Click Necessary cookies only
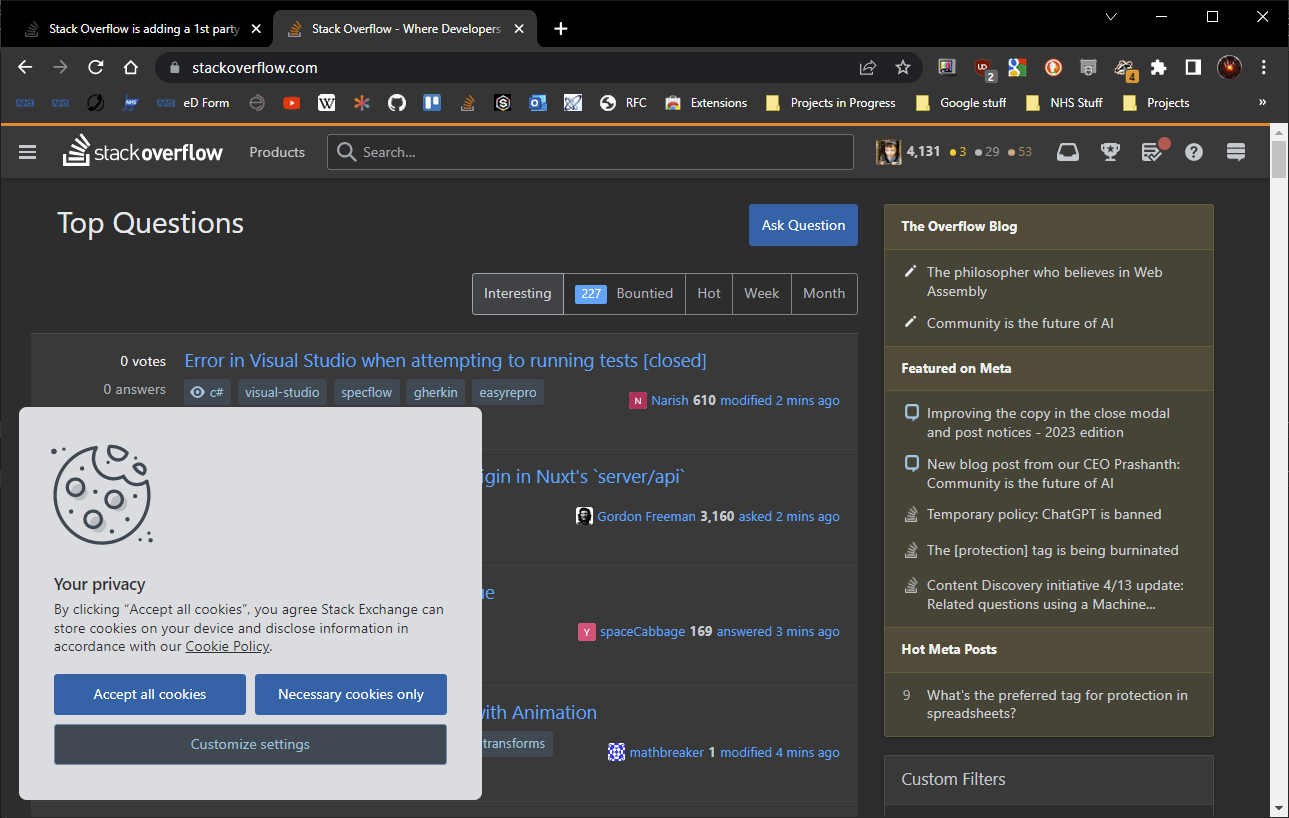 (x=351, y=694)
